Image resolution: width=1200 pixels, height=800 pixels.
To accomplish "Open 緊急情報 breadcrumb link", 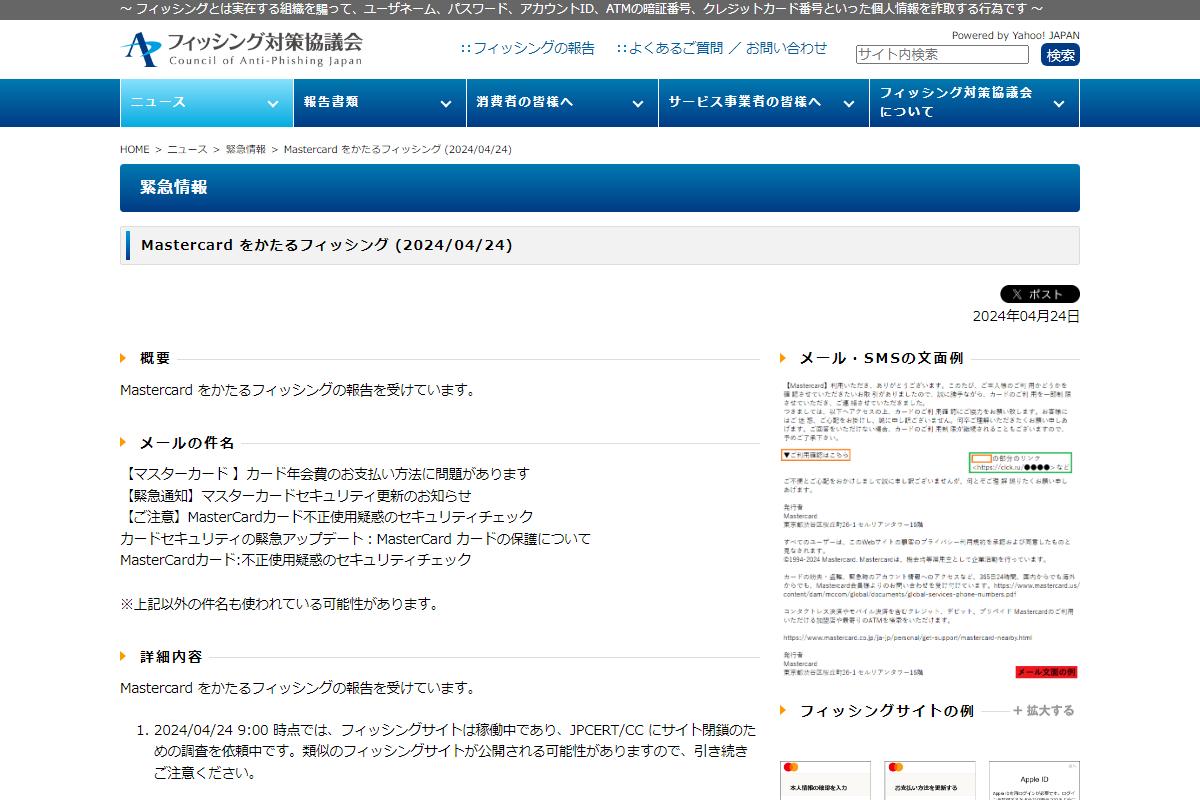I will [x=245, y=149].
